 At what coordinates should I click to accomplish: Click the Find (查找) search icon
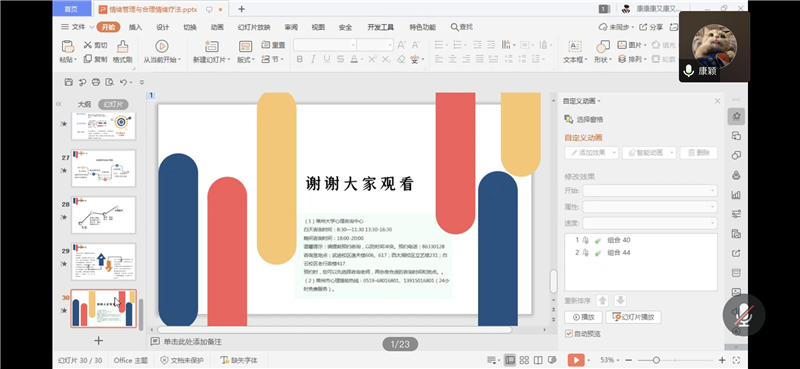pos(454,27)
